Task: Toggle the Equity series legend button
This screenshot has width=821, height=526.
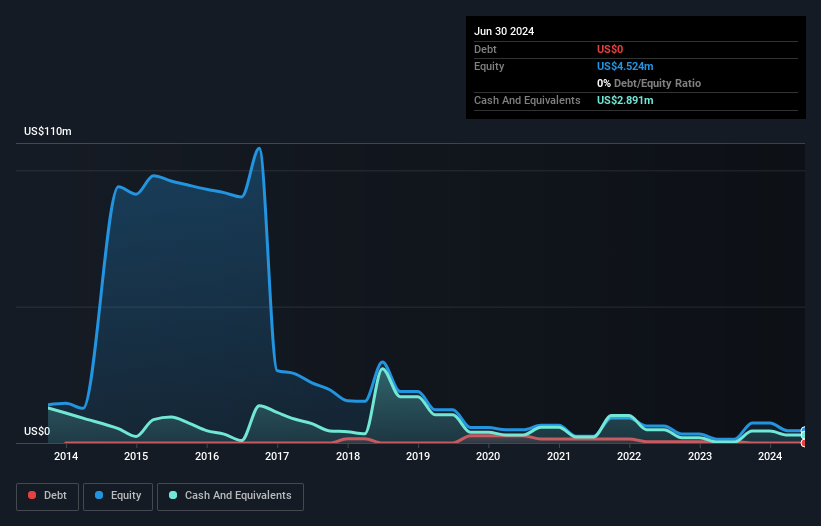Action: (x=118, y=496)
